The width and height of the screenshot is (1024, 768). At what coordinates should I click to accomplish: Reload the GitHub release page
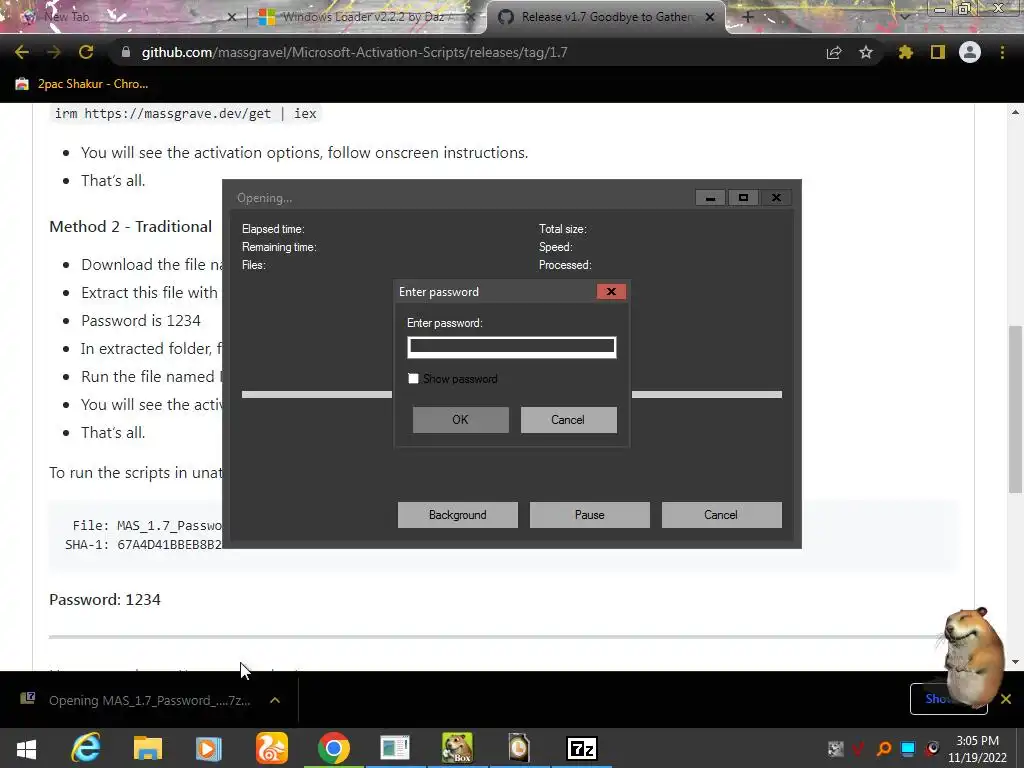click(x=86, y=52)
